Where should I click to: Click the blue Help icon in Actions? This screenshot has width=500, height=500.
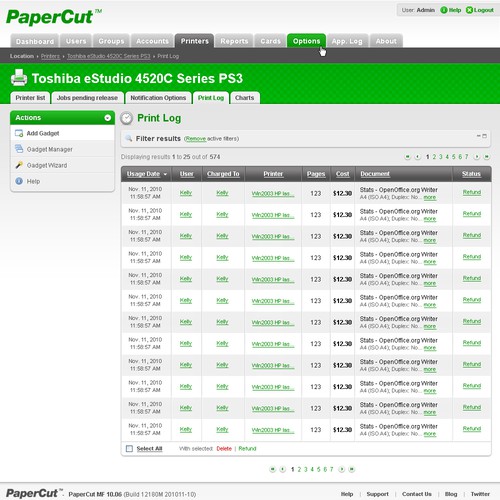pos(19,181)
